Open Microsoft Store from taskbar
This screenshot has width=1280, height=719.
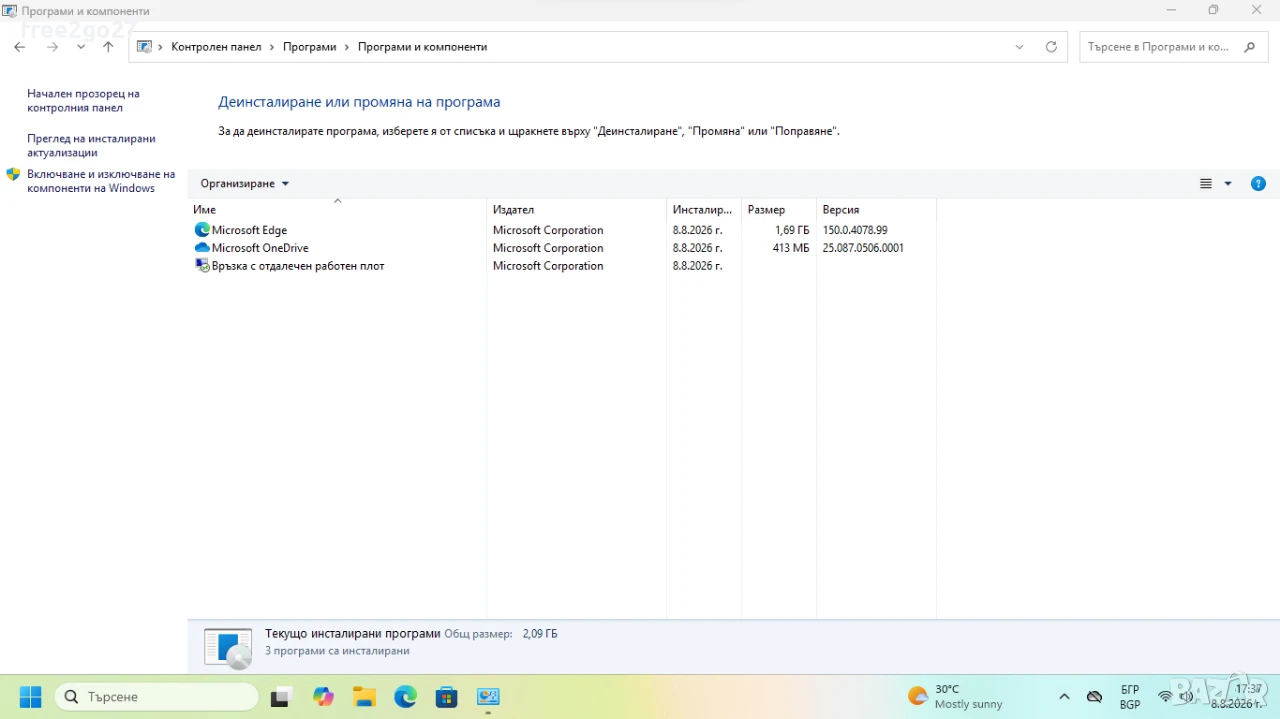446,697
